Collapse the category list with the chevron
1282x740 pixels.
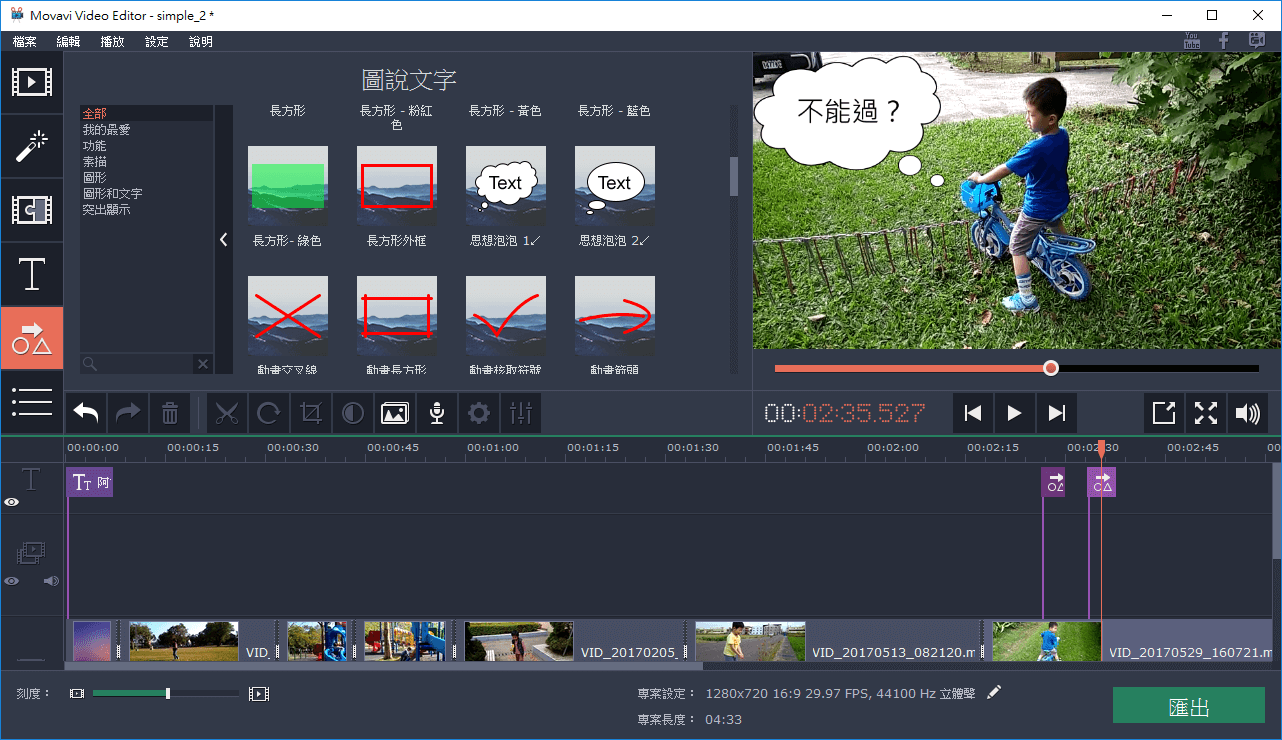(x=224, y=240)
